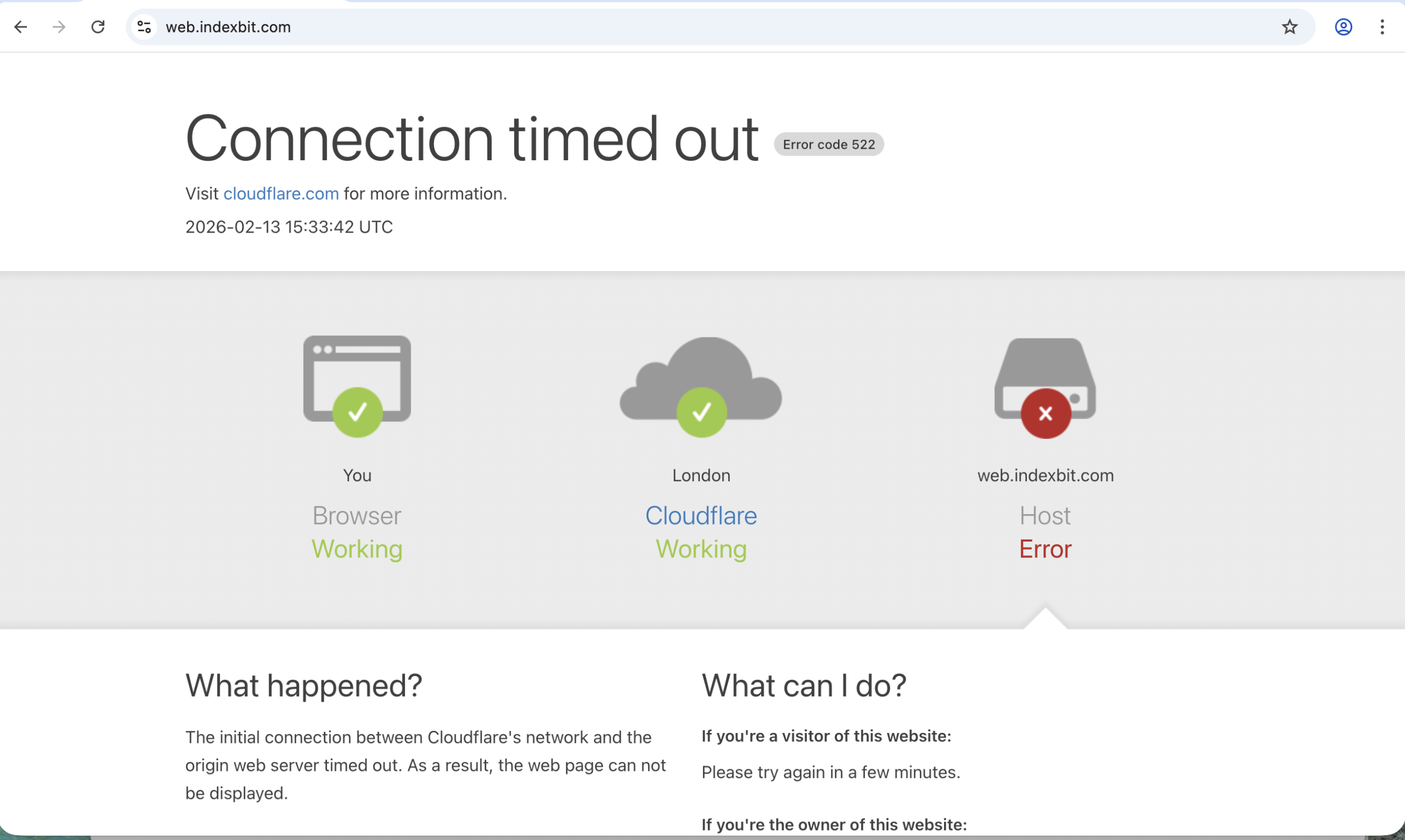Click the What happened? heading
Image resolution: width=1405 pixels, height=840 pixels.
[x=304, y=685]
